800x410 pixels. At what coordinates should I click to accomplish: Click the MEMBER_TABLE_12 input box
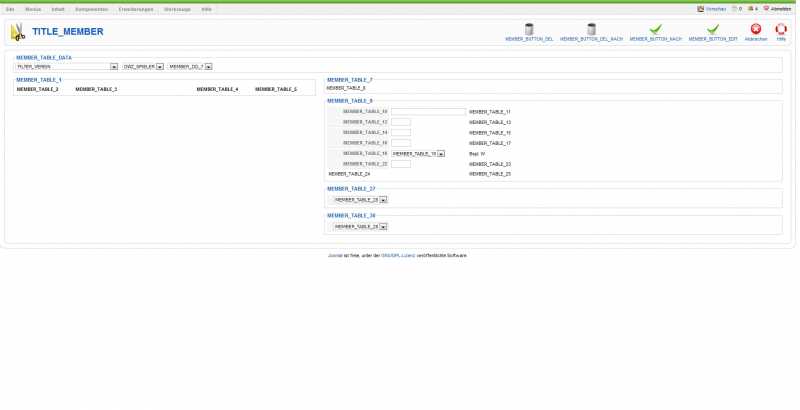pos(401,122)
